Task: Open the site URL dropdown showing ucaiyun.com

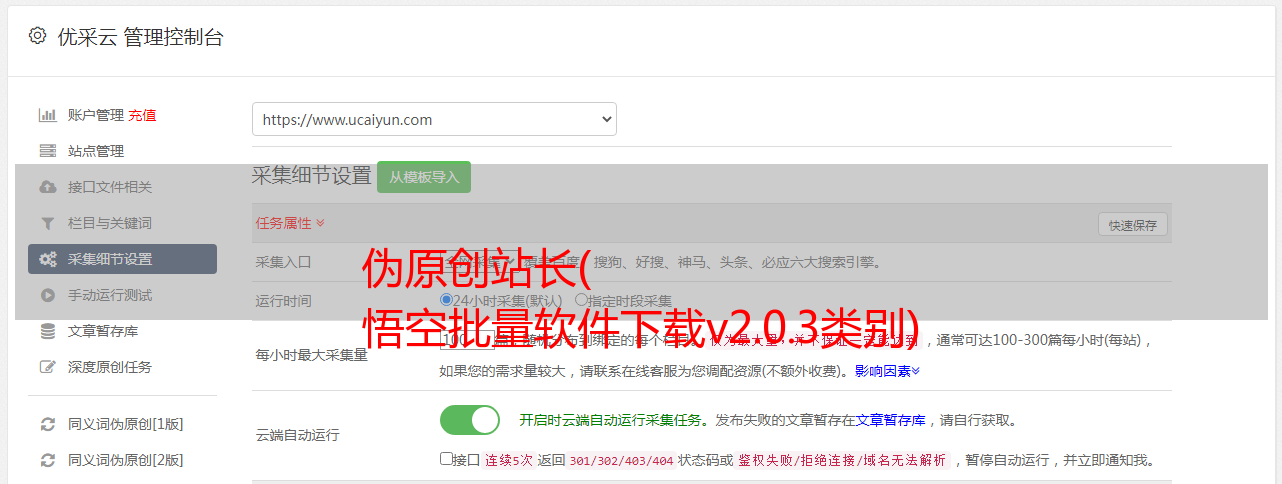Action: coord(434,119)
